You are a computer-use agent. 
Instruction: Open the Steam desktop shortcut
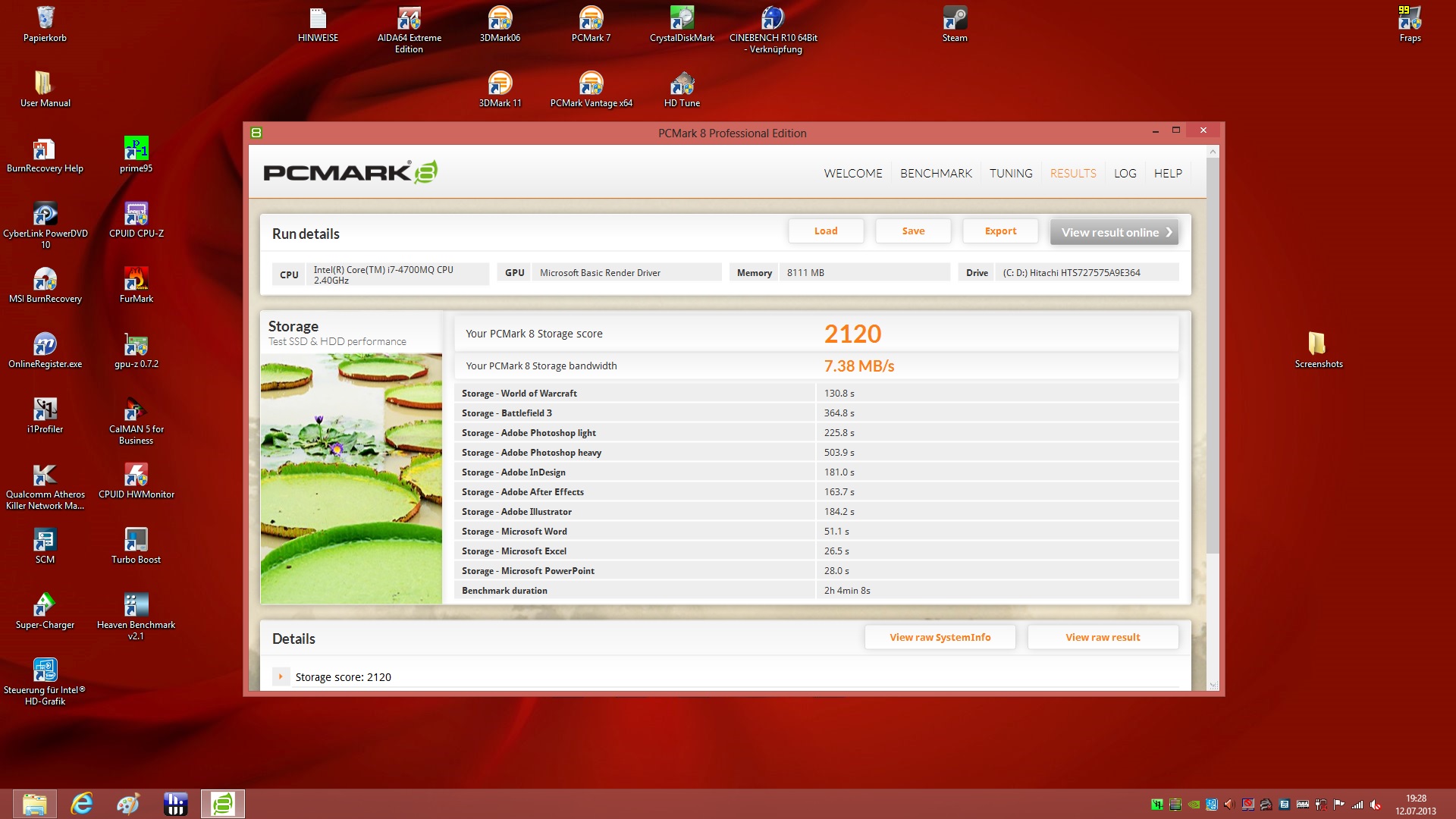(x=955, y=19)
